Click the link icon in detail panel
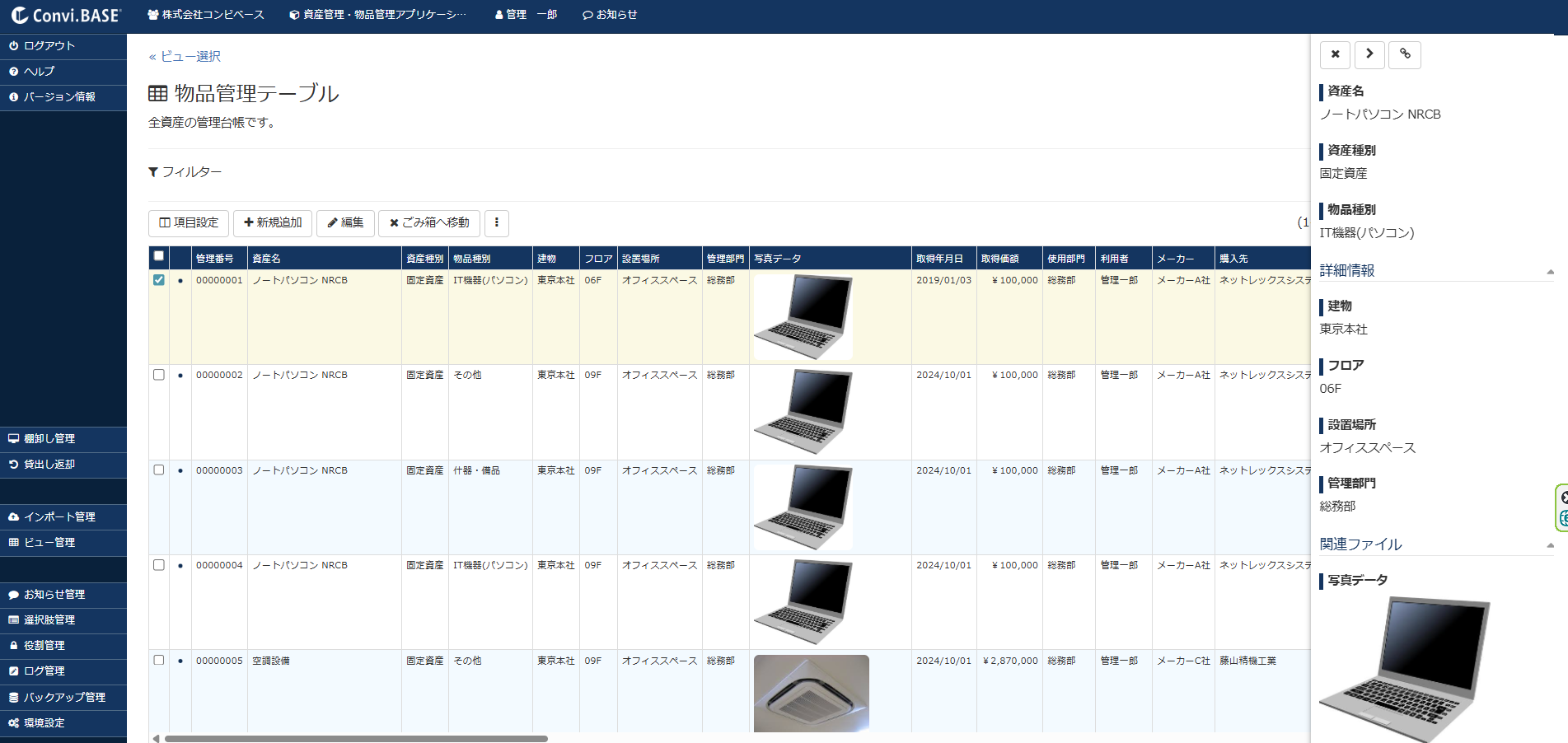The image size is (1568, 743). pyautogui.click(x=1405, y=54)
